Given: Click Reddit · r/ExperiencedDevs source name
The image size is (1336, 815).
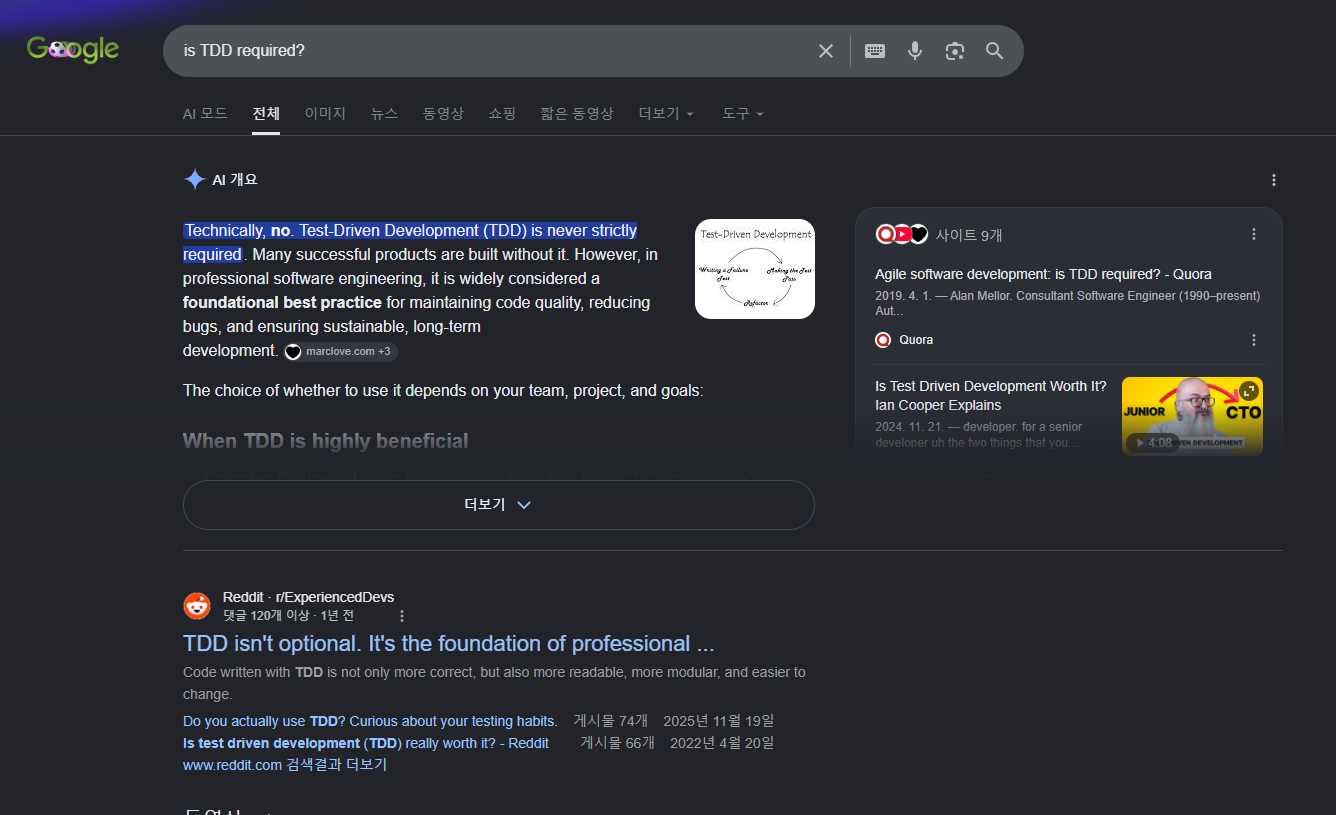Looking at the screenshot, I should 308,597.
